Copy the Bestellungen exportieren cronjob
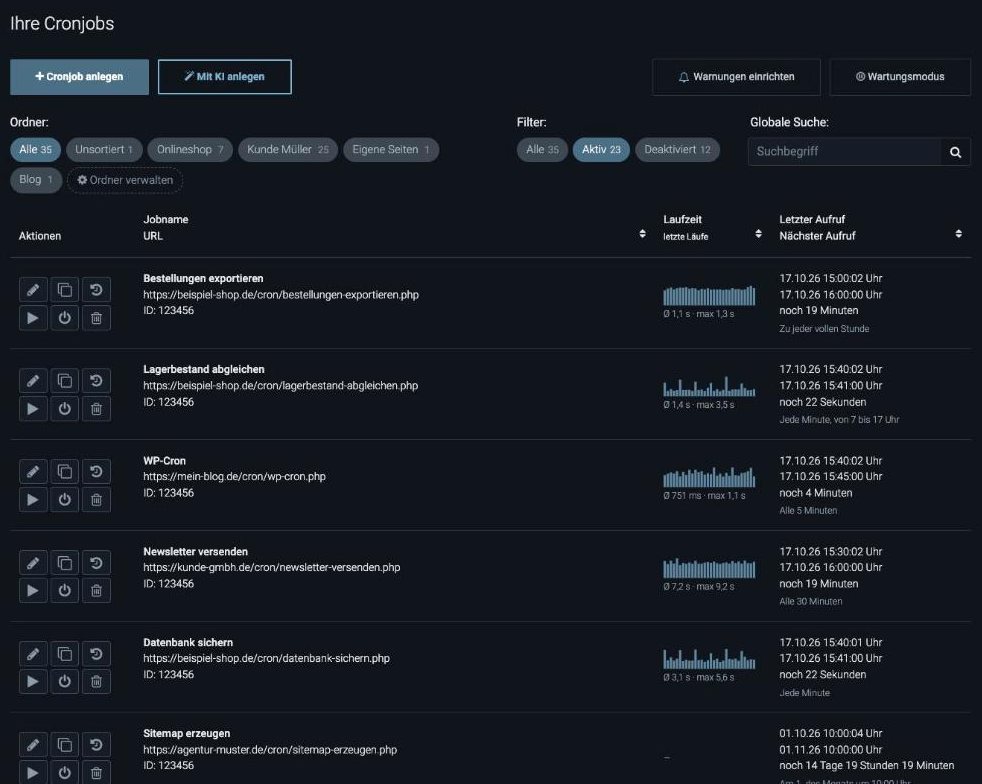Image resolution: width=982 pixels, height=784 pixels. [65, 290]
